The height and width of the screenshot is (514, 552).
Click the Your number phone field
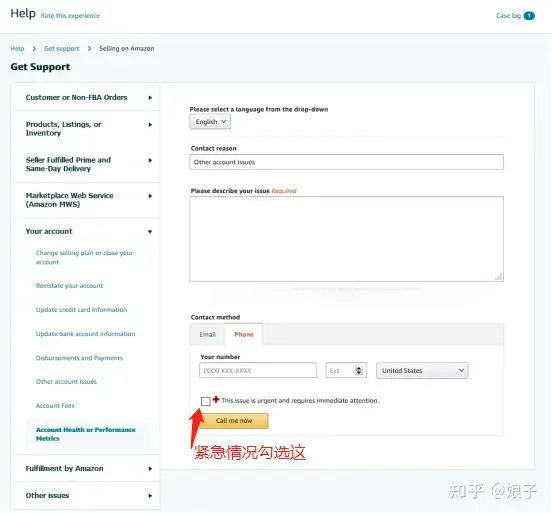(x=258, y=370)
